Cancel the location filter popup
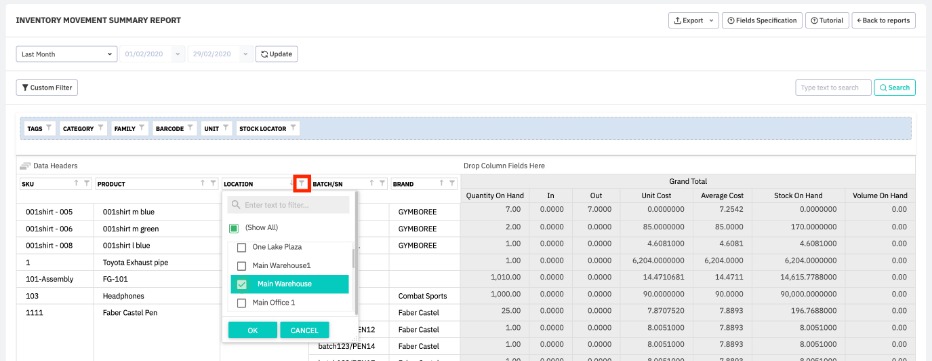The height and width of the screenshot is (361, 932). click(304, 330)
